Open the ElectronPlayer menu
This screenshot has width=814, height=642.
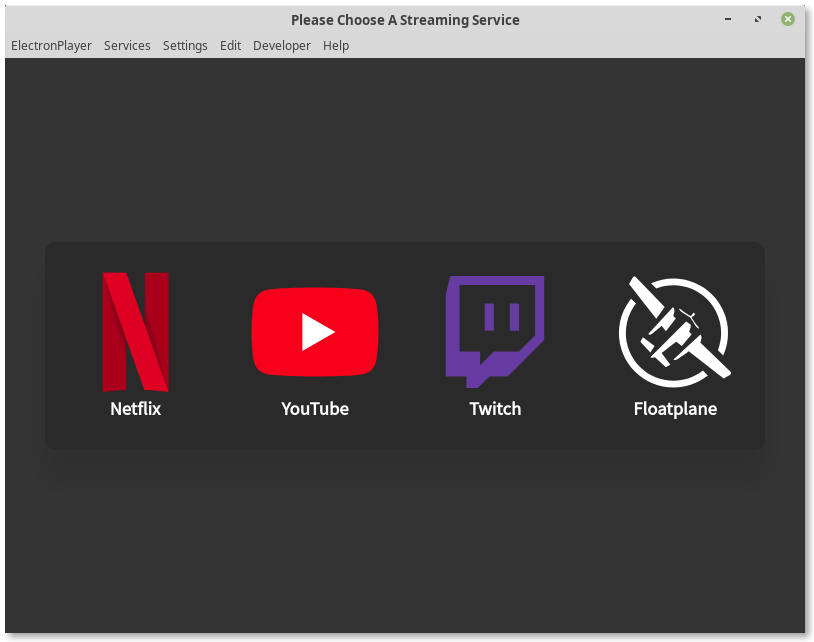[x=51, y=46]
